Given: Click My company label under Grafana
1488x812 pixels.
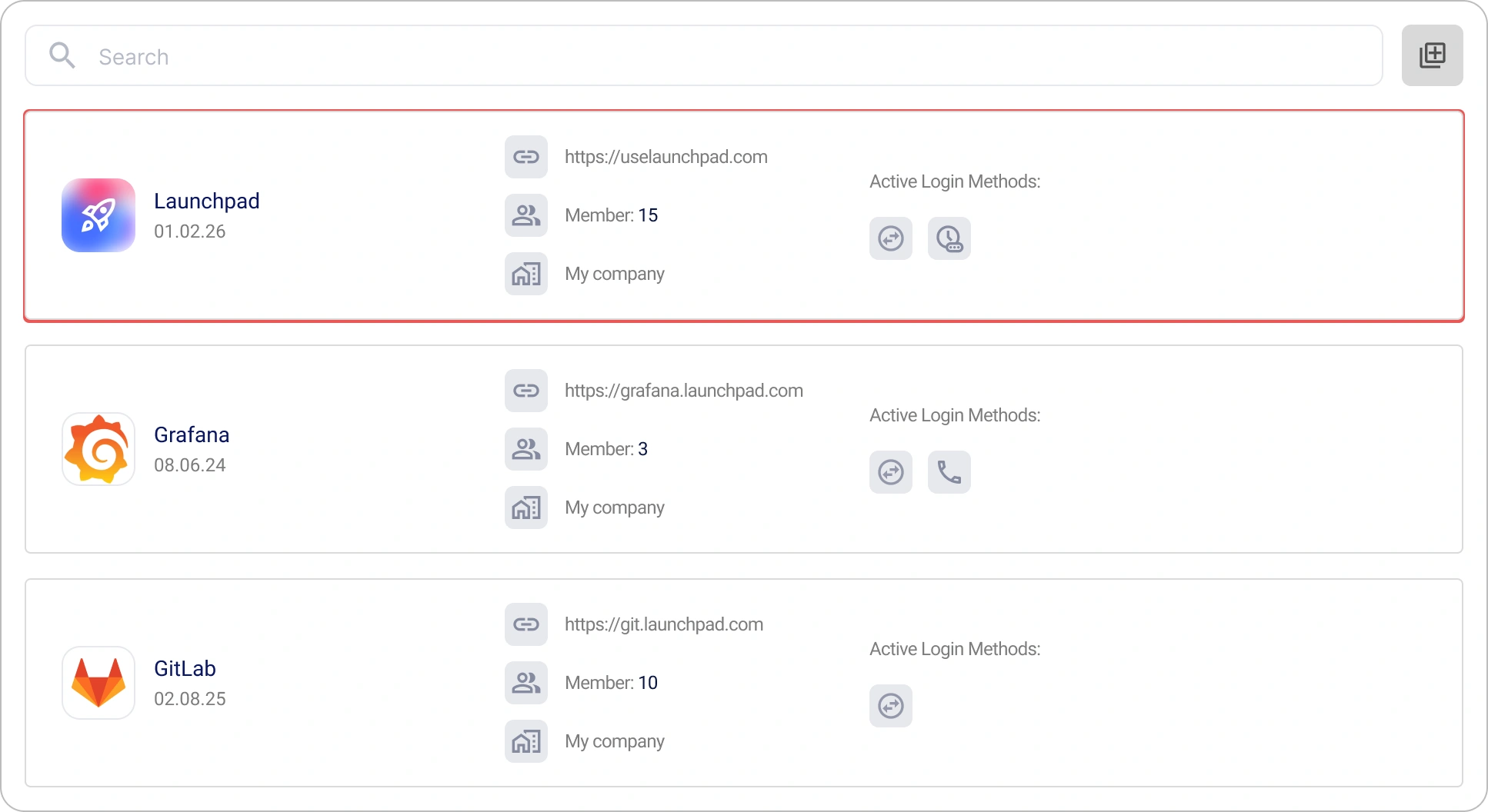Looking at the screenshot, I should [x=614, y=507].
